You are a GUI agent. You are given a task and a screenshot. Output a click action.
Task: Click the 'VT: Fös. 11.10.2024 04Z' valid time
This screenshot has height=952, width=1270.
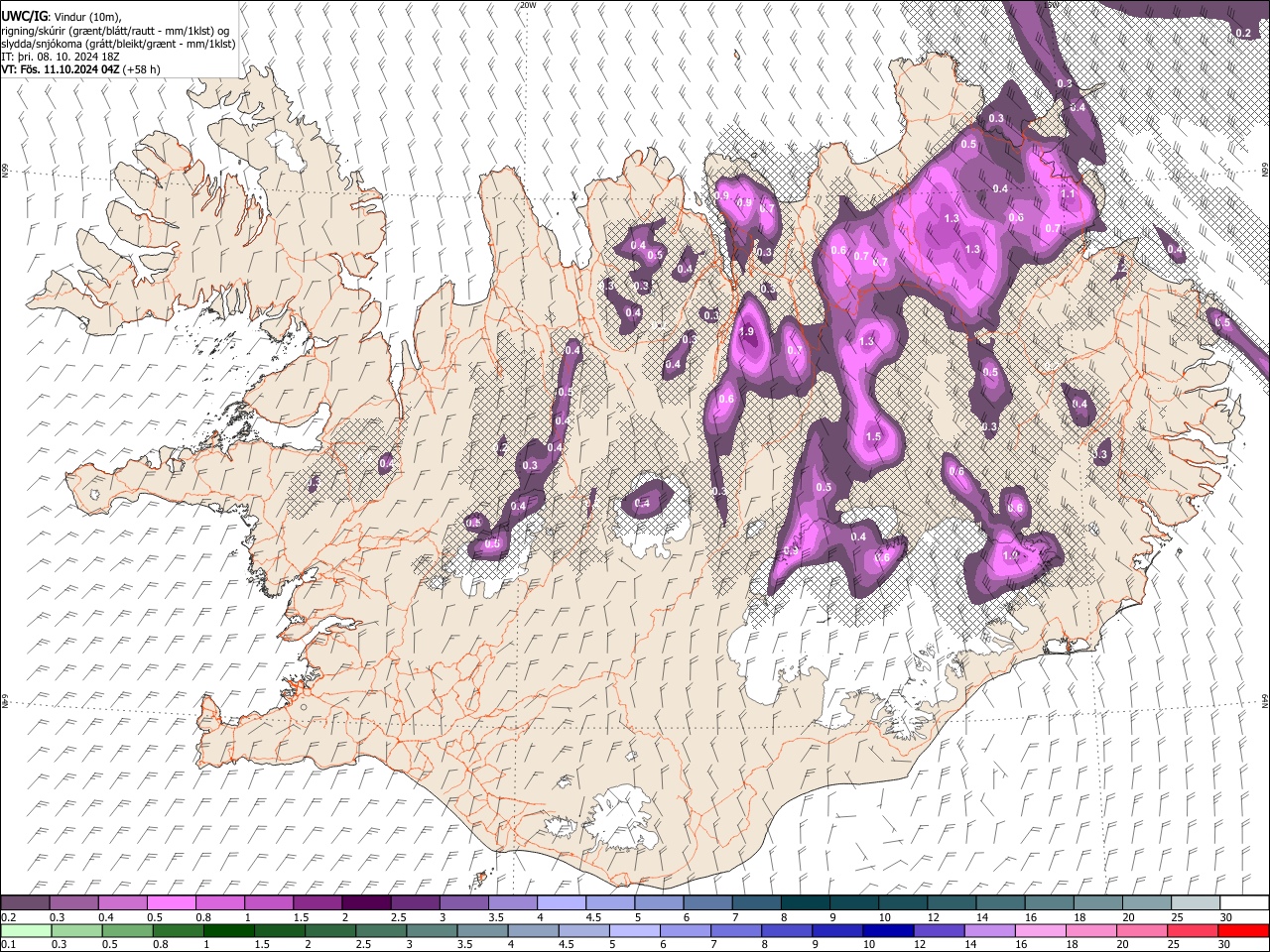click(x=61, y=70)
